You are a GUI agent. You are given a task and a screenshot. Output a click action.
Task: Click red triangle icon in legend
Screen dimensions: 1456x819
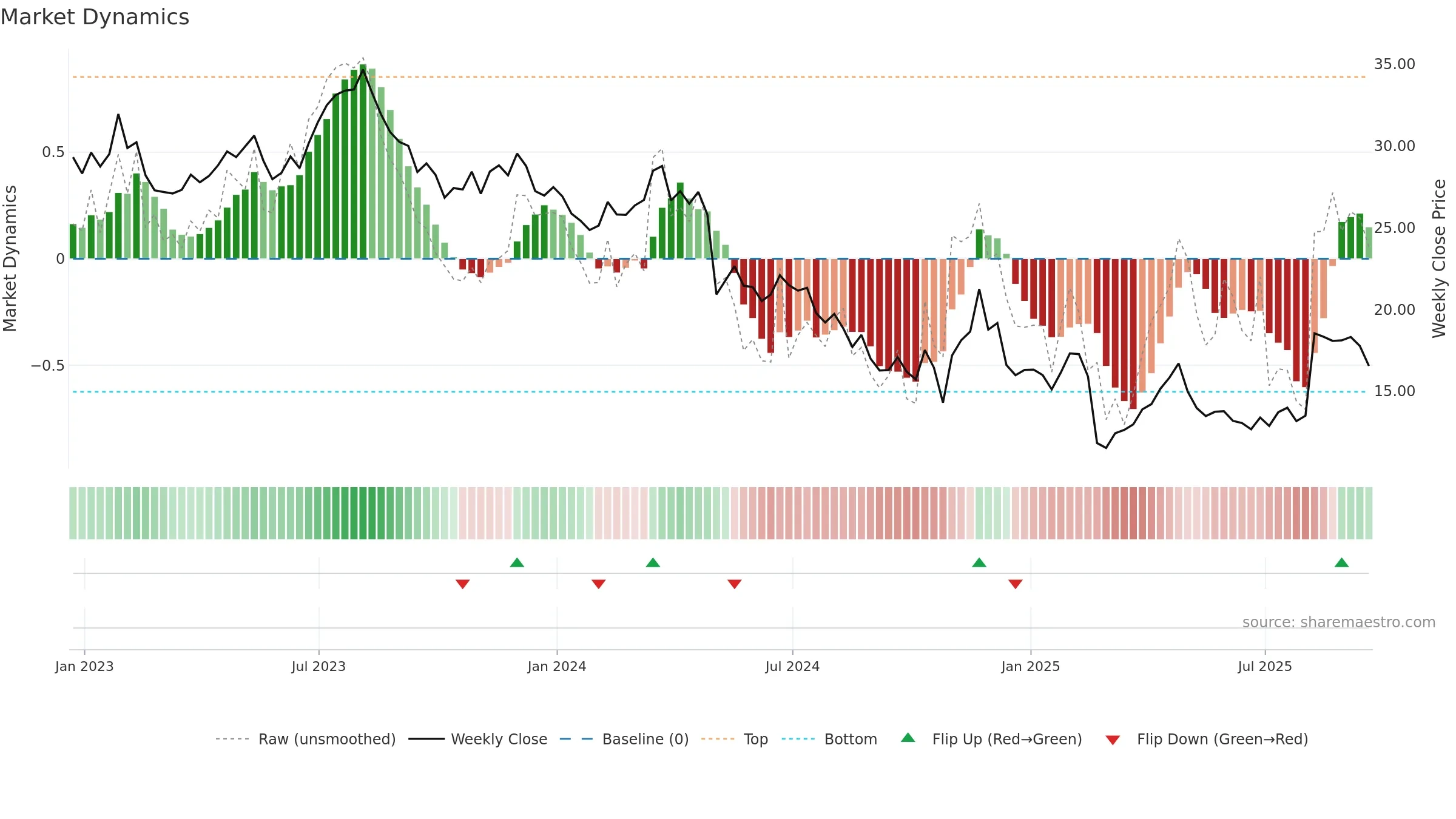[1113, 740]
